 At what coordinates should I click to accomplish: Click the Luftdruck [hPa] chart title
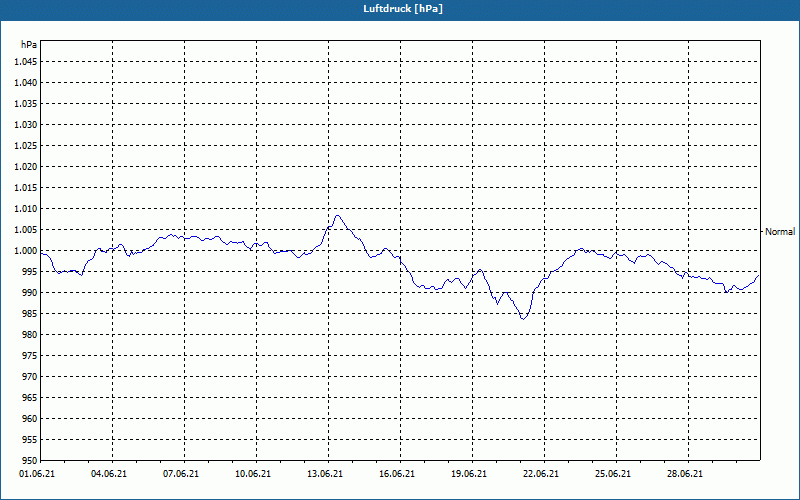(403, 9)
